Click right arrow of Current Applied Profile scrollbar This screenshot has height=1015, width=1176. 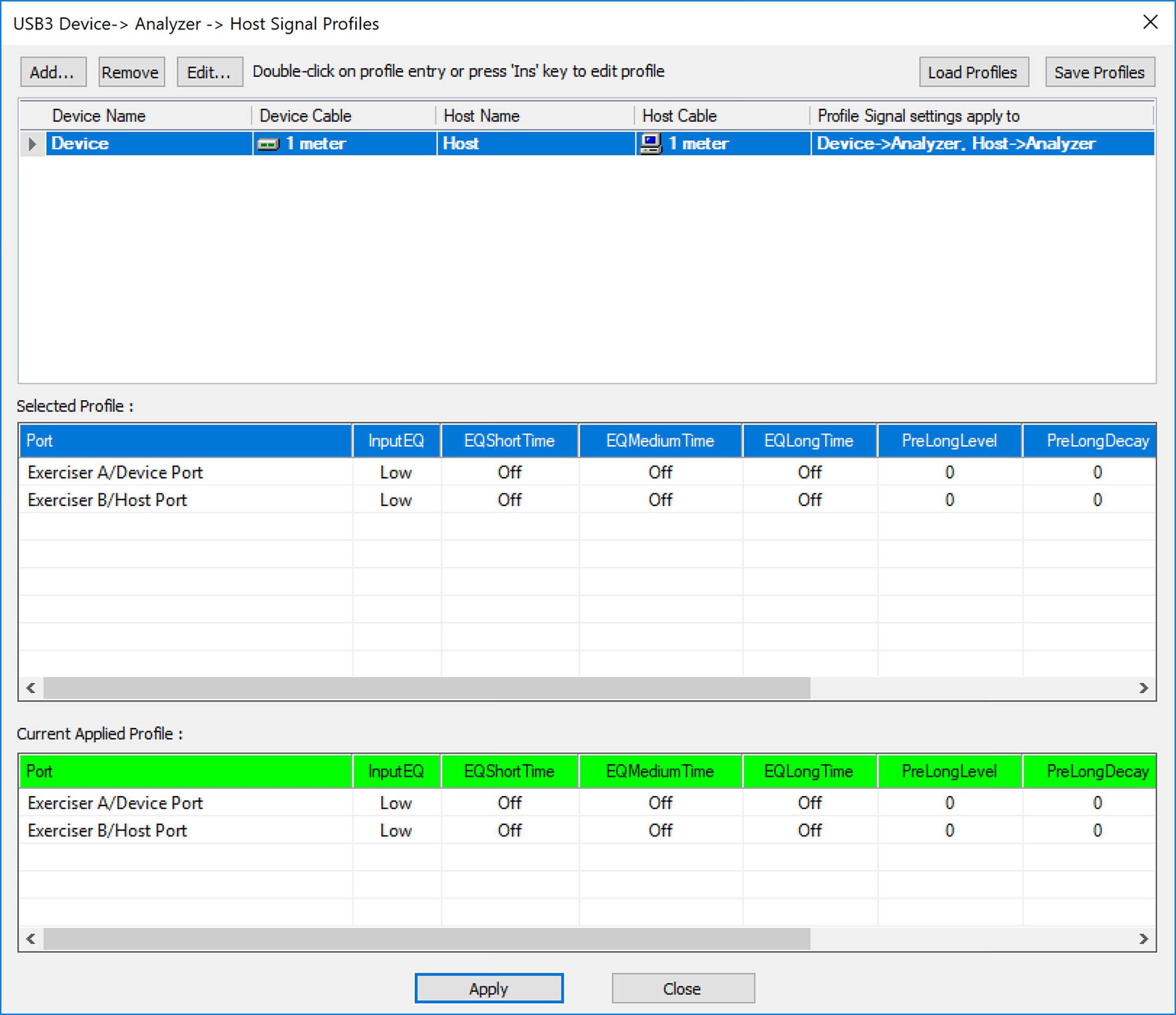click(x=1144, y=939)
